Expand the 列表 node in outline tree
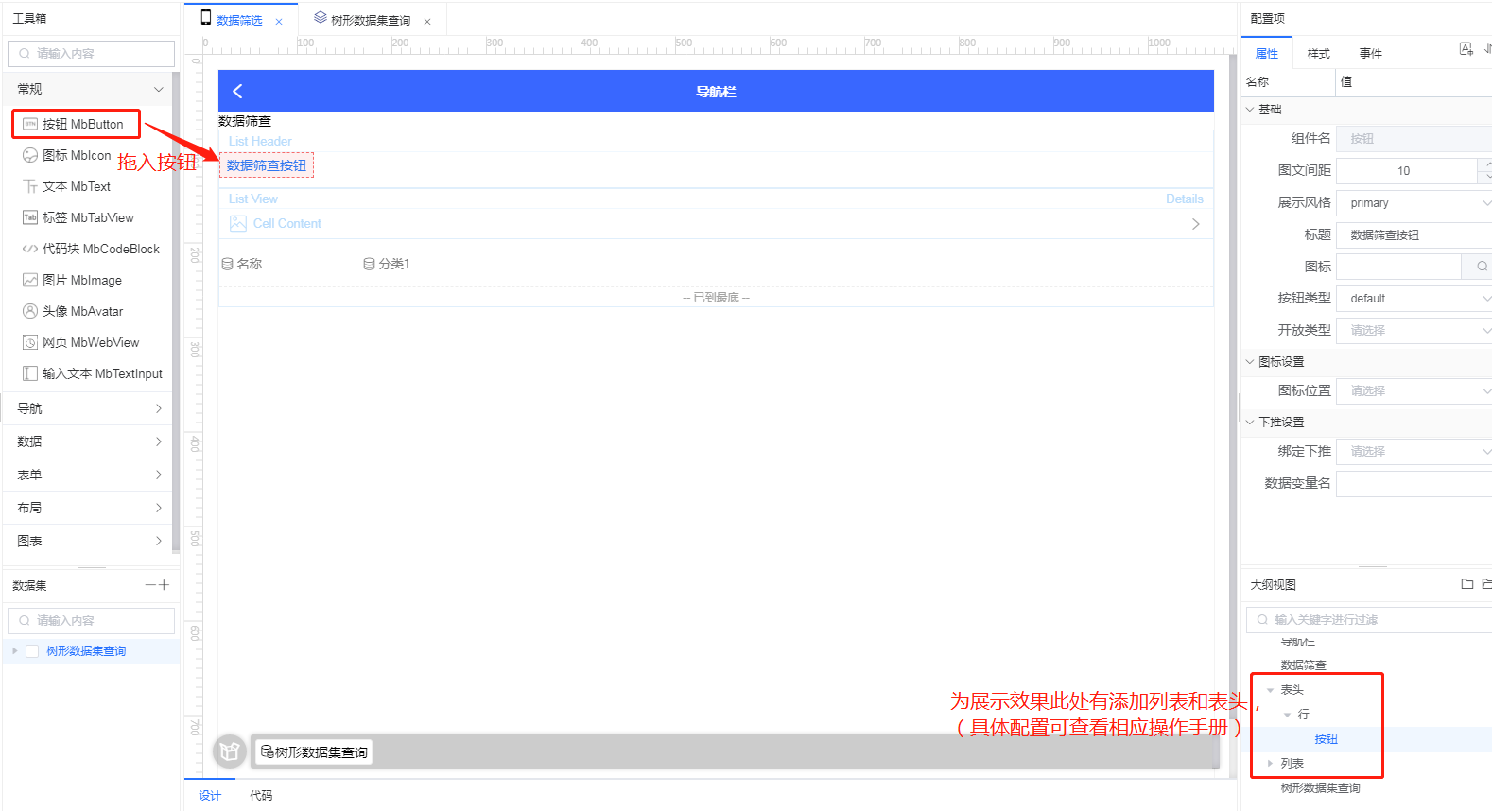1492x812 pixels. tap(1270, 763)
